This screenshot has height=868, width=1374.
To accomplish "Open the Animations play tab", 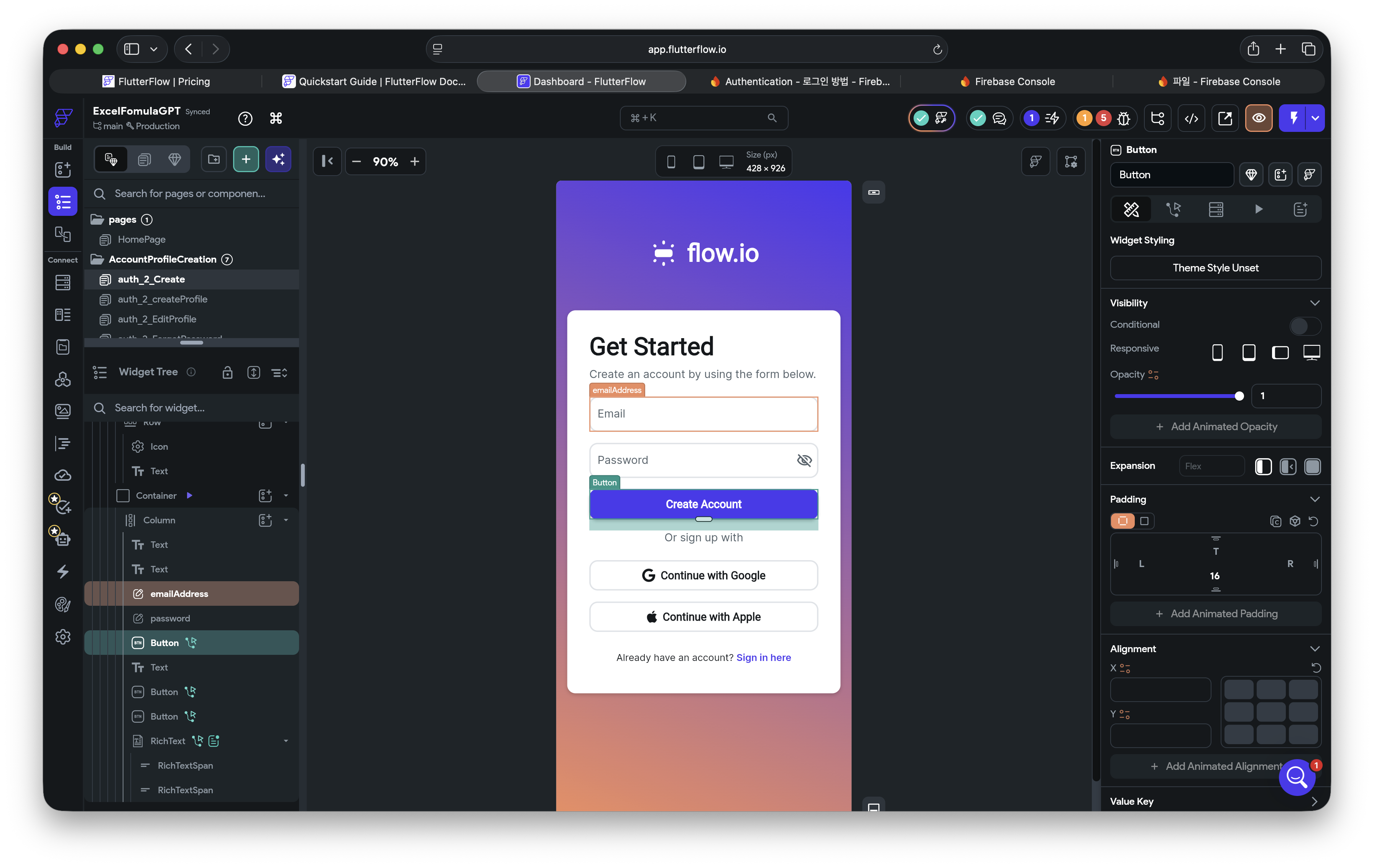I will [1258, 209].
